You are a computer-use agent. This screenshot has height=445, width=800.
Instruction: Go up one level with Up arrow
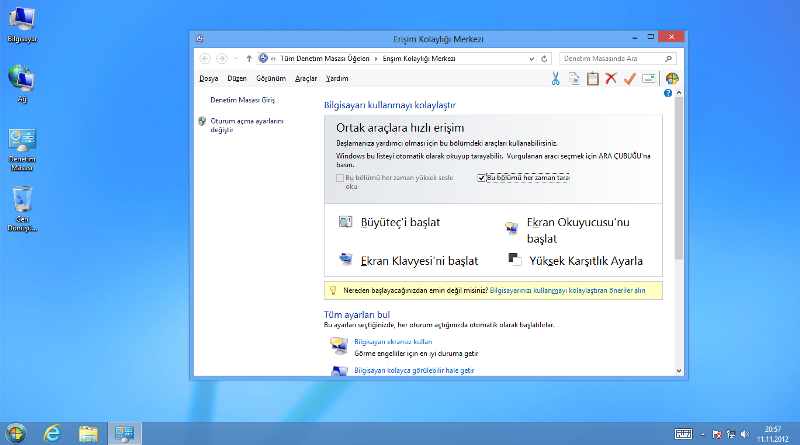(249, 59)
